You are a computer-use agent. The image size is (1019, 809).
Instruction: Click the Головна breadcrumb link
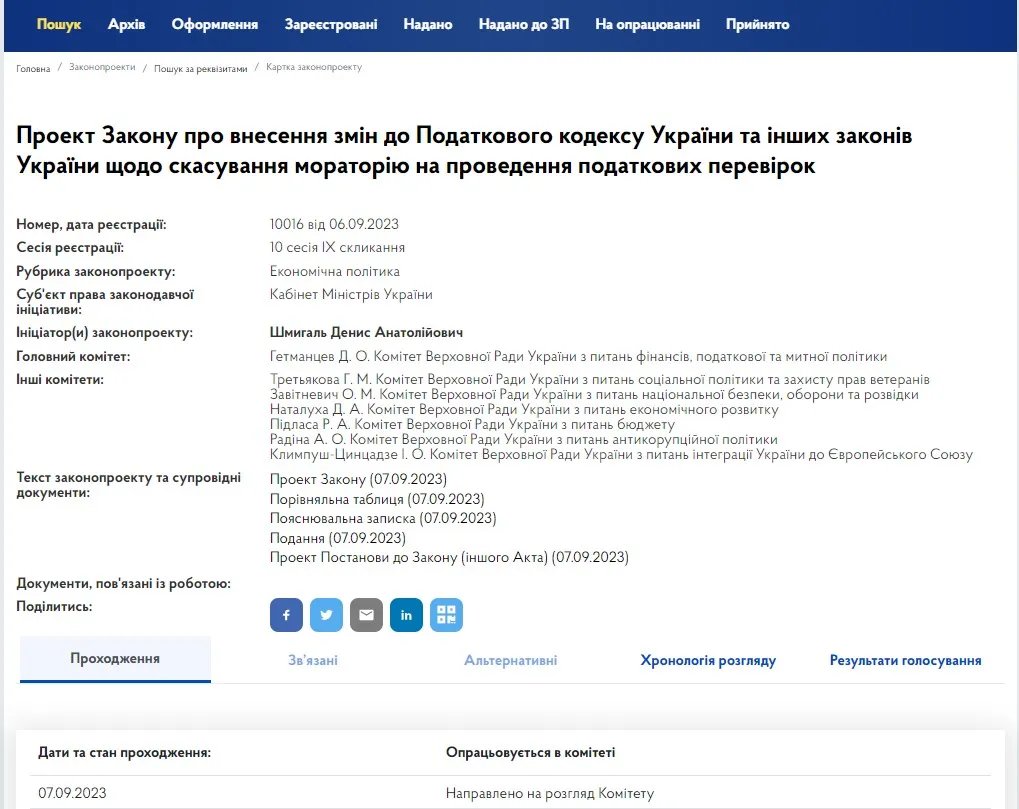[33, 69]
